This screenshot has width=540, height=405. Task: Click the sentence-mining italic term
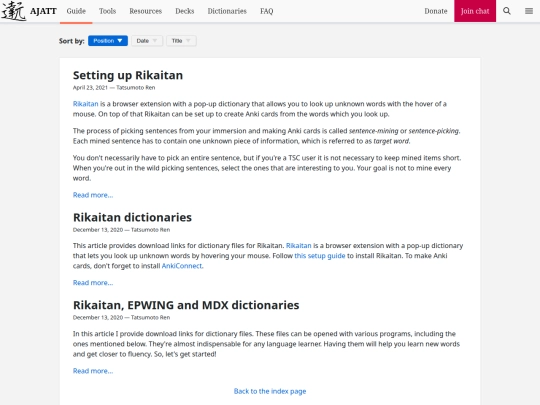pyautogui.click(x=373, y=131)
